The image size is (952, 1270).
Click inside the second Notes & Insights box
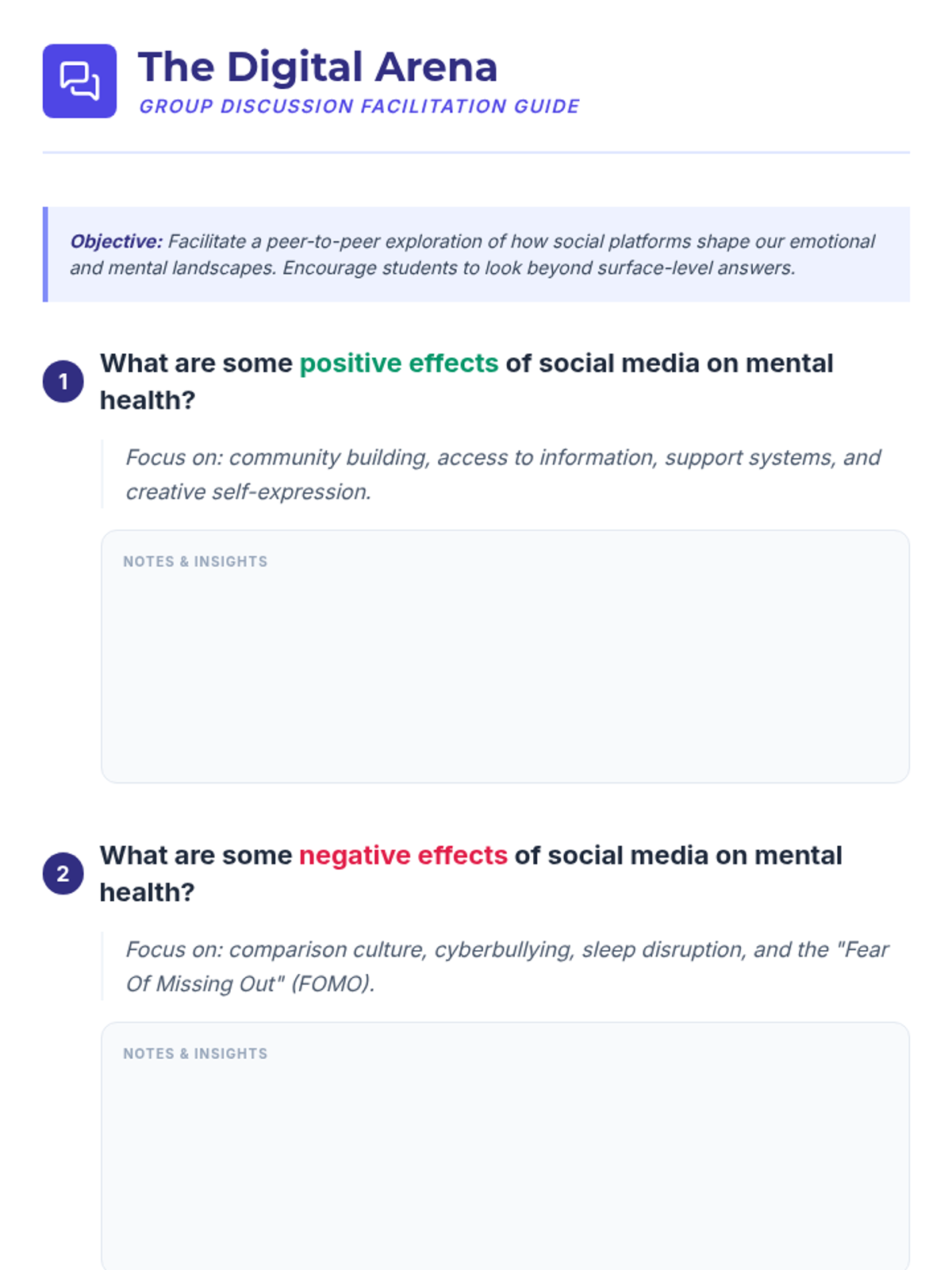coord(505,1146)
